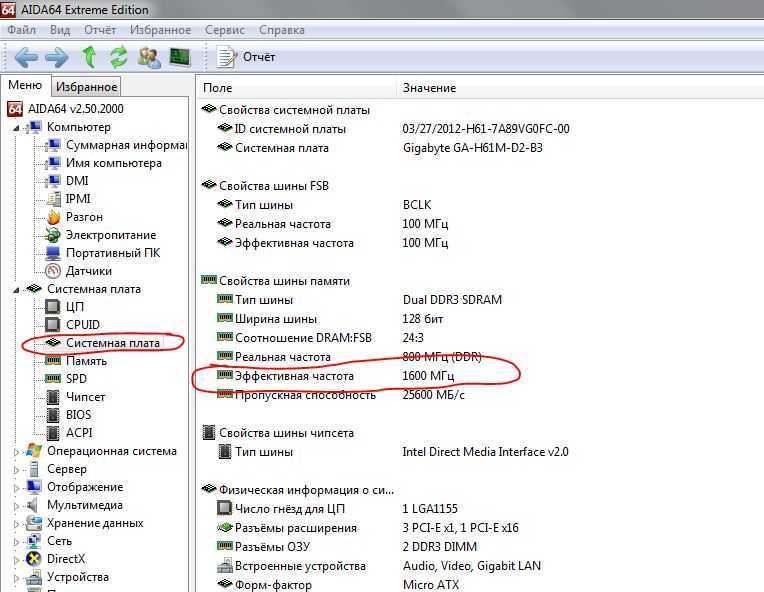Click the Память memory module icon
Image resolution: width=764 pixels, height=592 pixels.
tap(53, 361)
